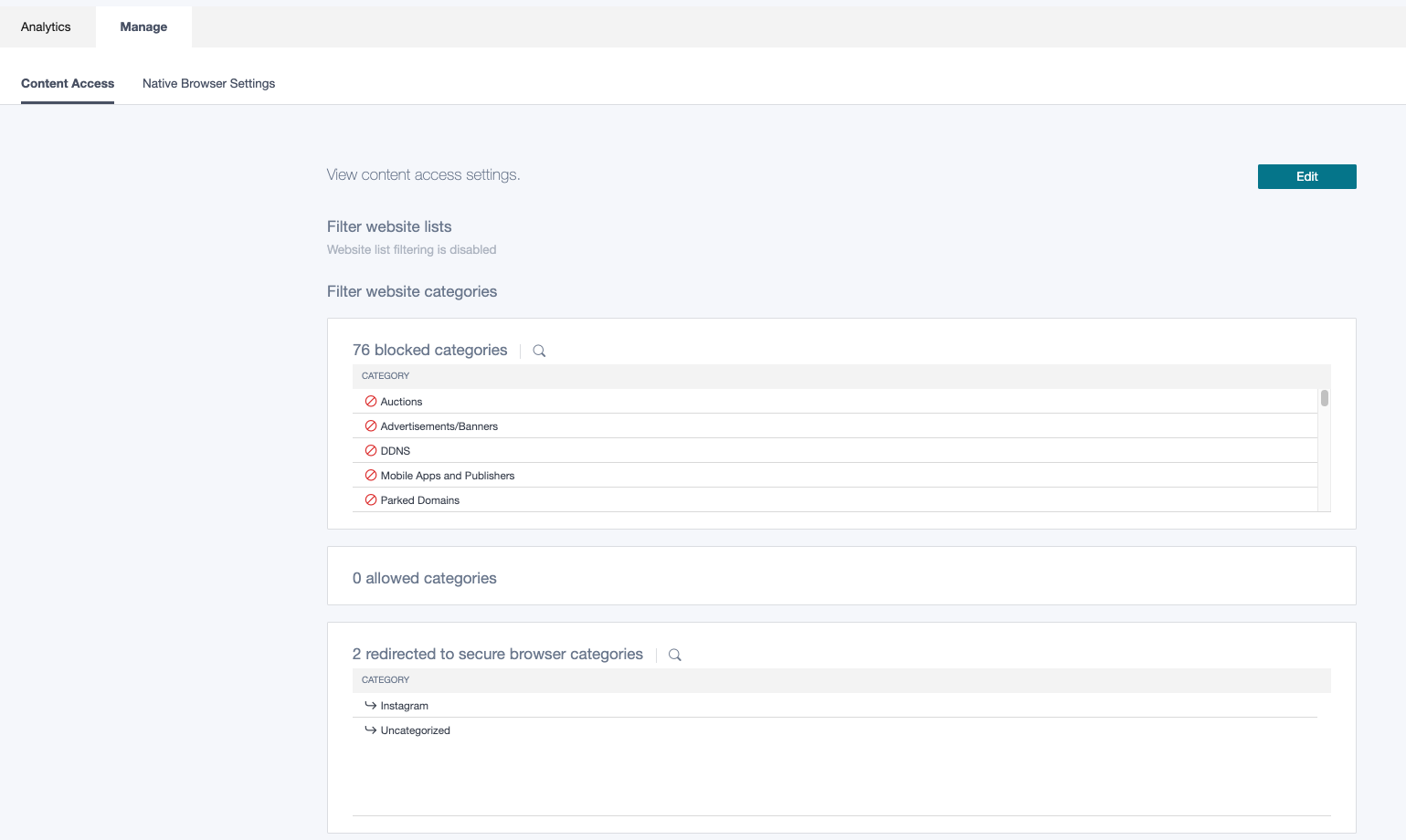Select the Manage tab
The image size is (1406, 840).
pos(143,27)
